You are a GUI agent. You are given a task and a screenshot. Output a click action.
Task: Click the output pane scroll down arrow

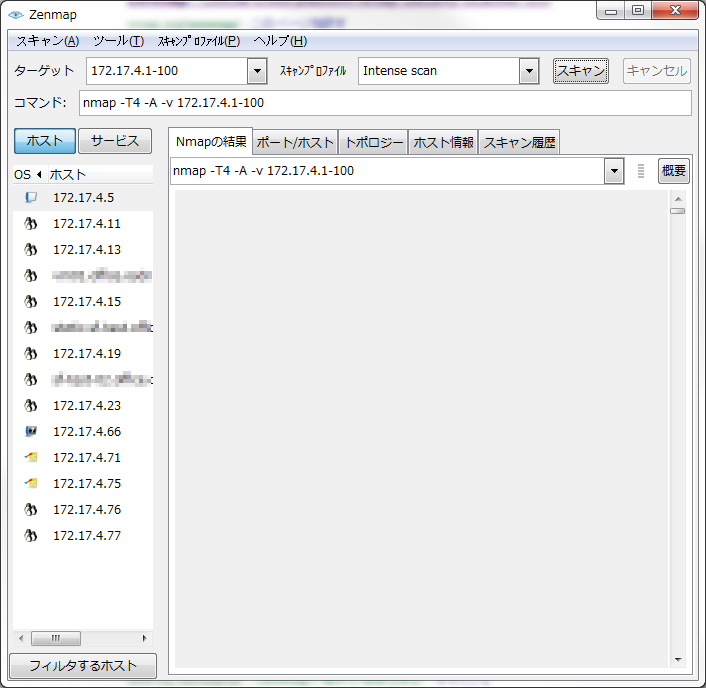click(678, 660)
